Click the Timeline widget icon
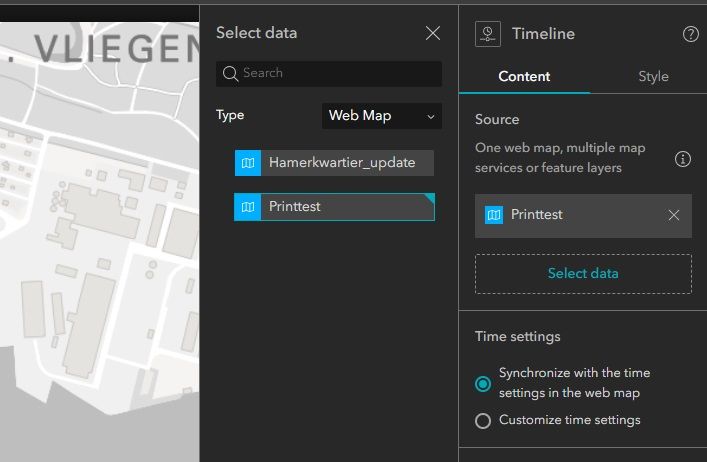Screen dimensions: 707x462 488,33
